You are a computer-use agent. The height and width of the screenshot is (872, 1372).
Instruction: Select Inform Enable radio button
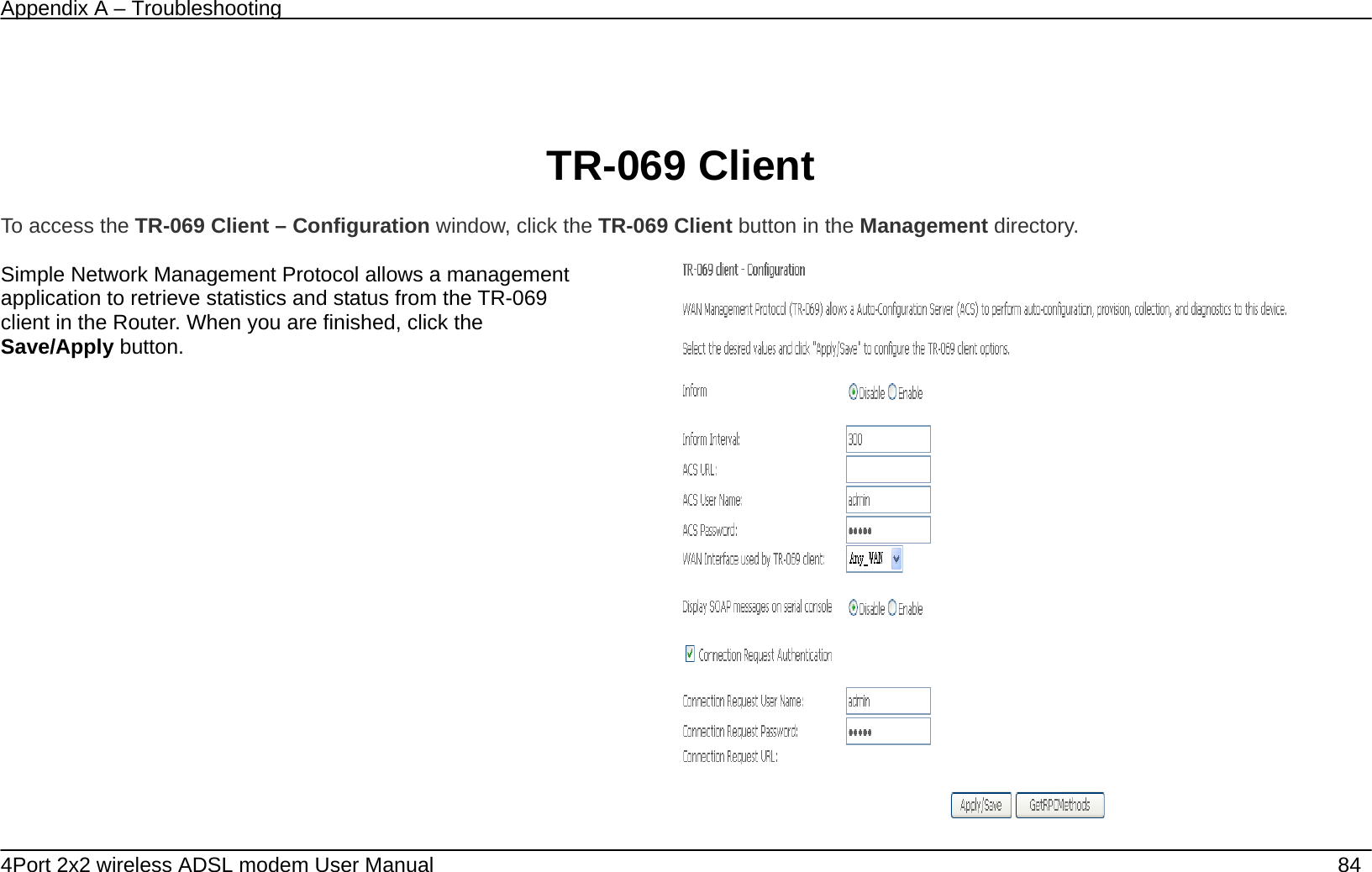coord(892,392)
